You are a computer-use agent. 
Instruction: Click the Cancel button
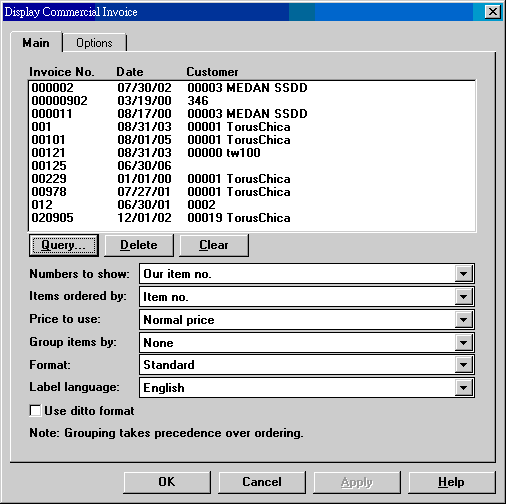262,482
